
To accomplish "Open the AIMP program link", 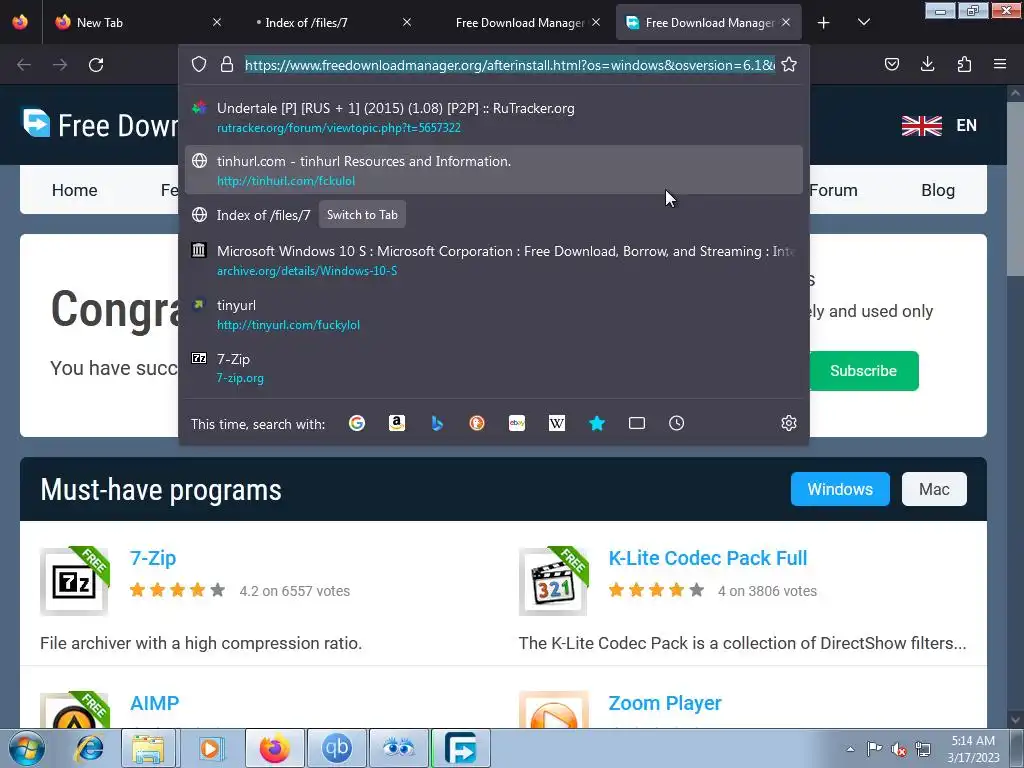I will click(154, 703).
